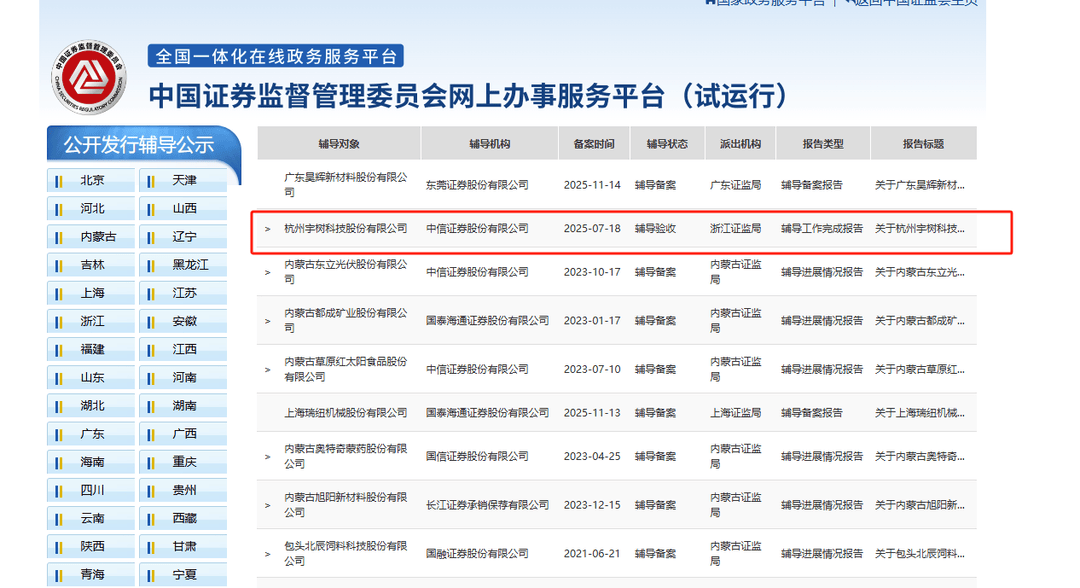Click the 江西 region item
The height and width of the screenshot is (588, 1080).
(184, 350)
